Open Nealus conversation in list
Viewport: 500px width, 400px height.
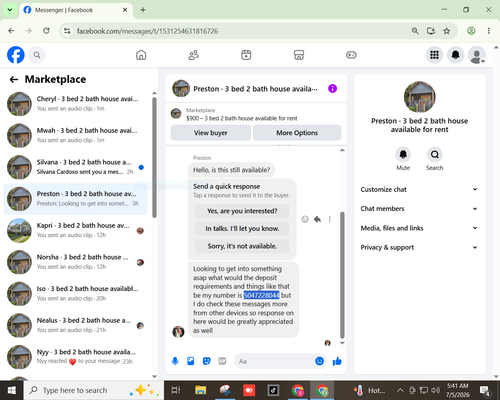point(75,325)
